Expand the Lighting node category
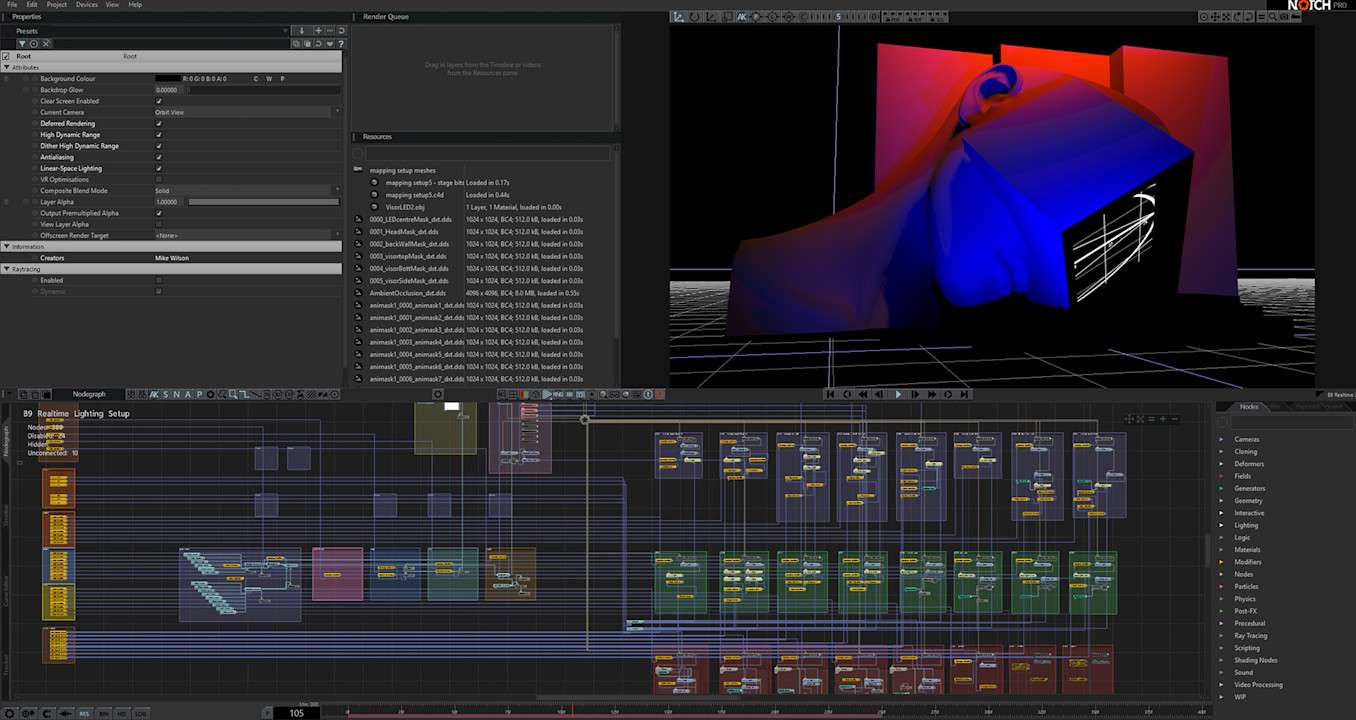 [x=1221, y=525]
